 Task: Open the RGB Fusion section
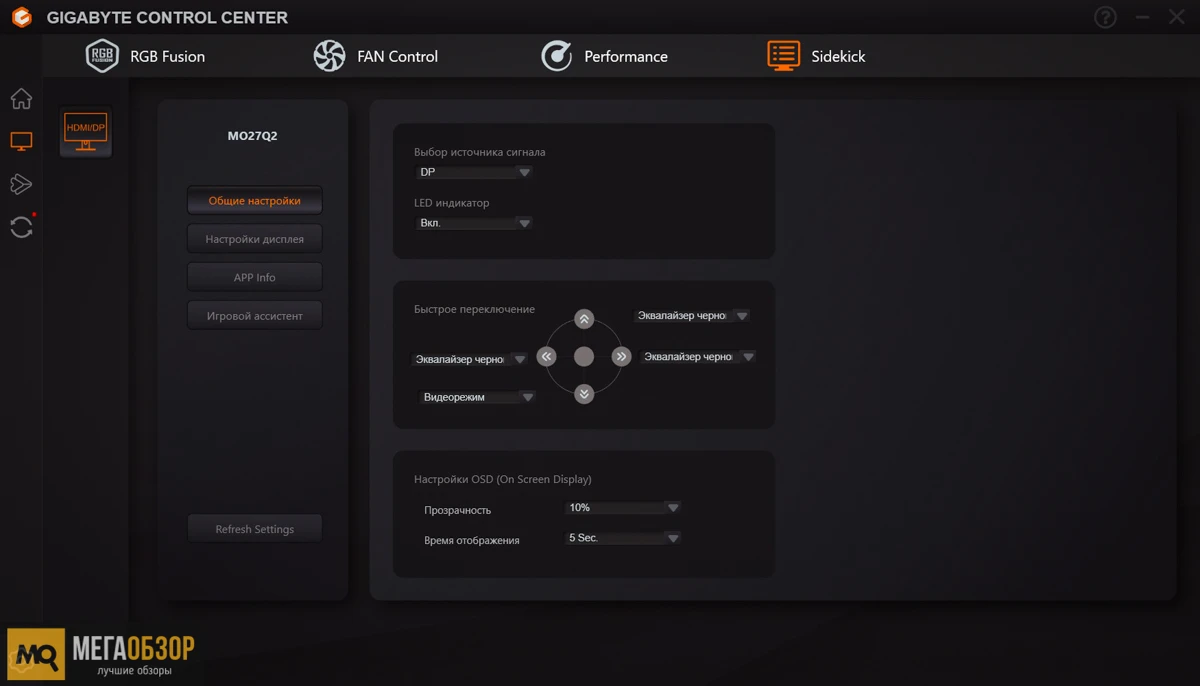[x=145, y=56]
